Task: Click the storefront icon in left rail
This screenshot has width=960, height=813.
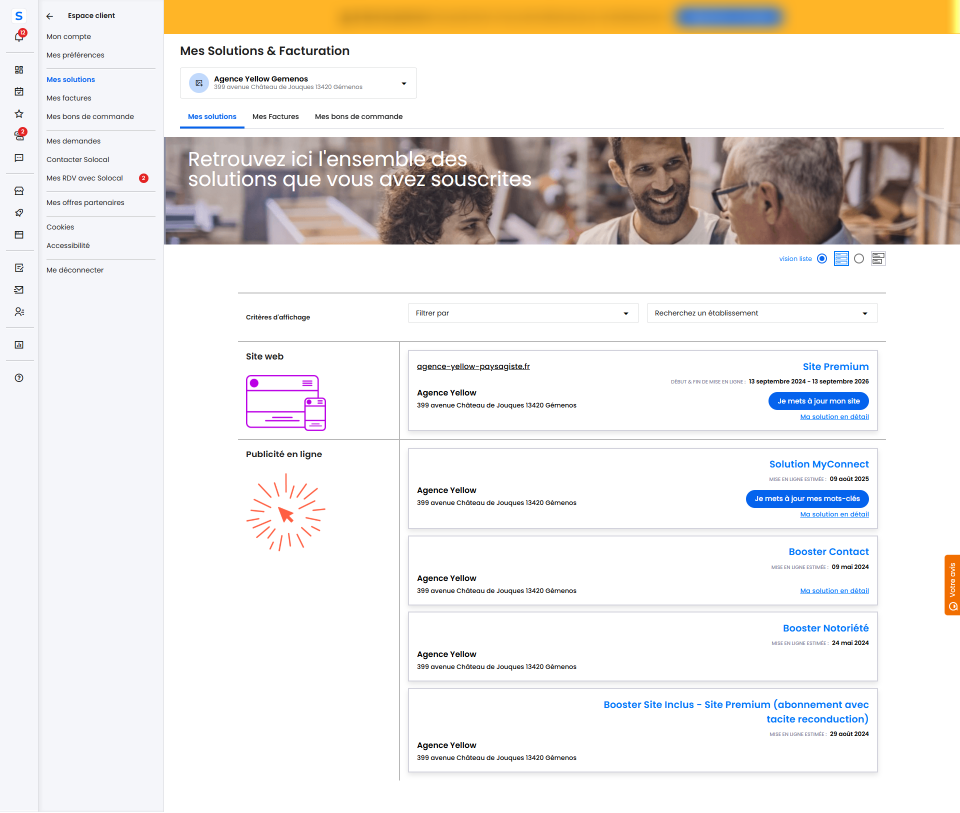Action: 19,191
